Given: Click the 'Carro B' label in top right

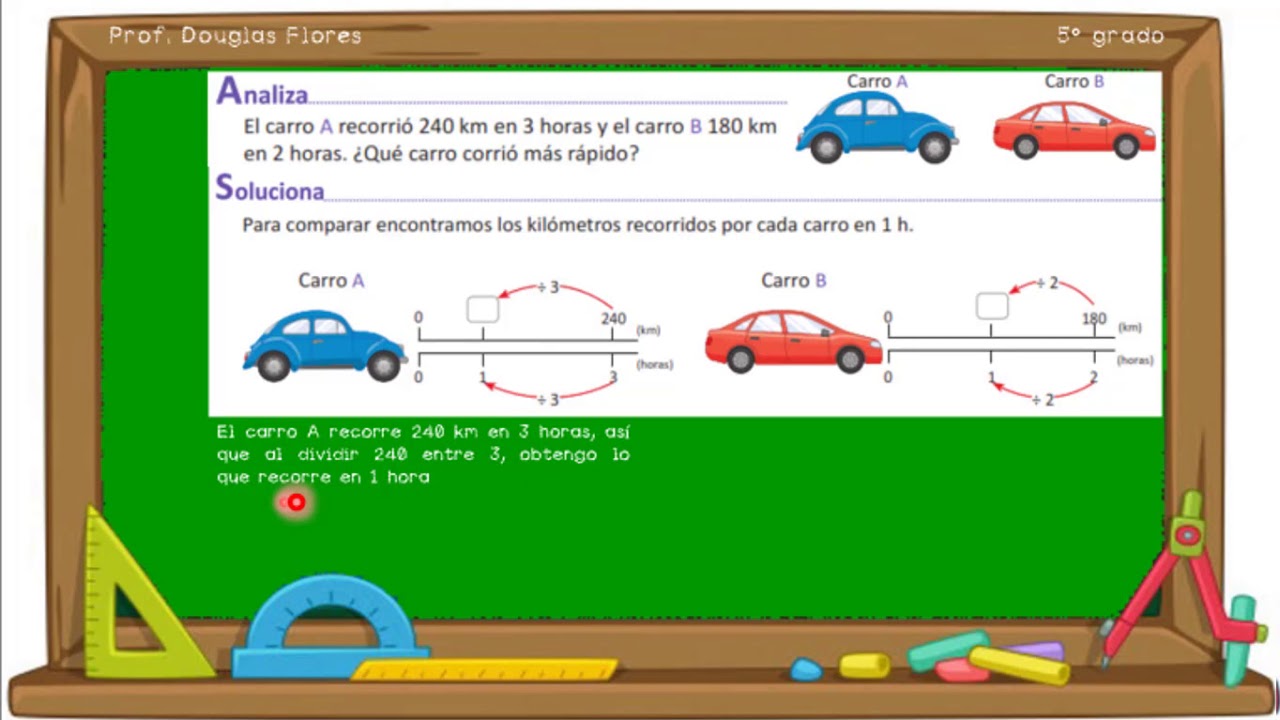Looking at the screenshot, I should (x=1075, y=82).
